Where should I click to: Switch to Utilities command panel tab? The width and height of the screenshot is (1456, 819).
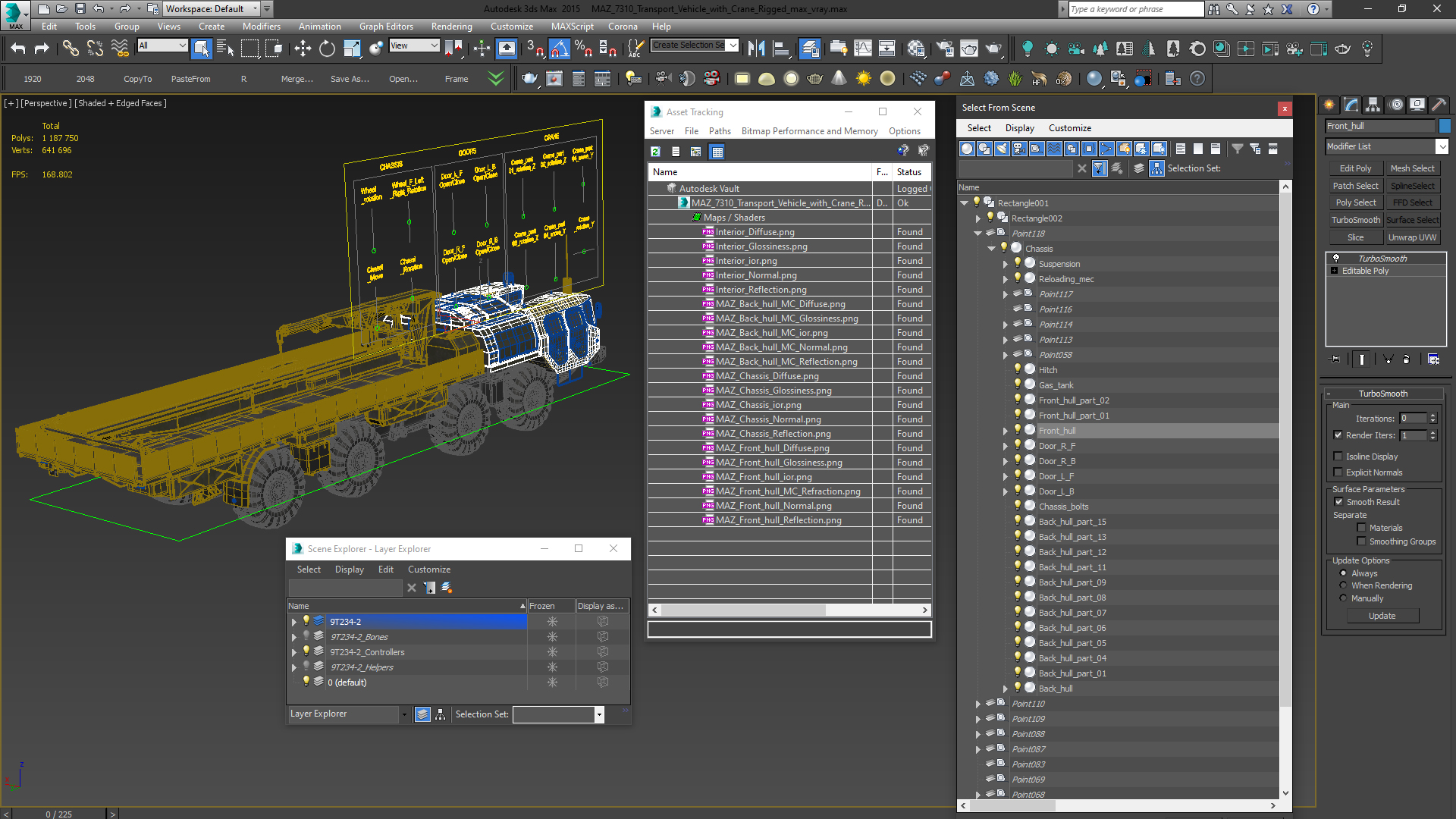1439,105
